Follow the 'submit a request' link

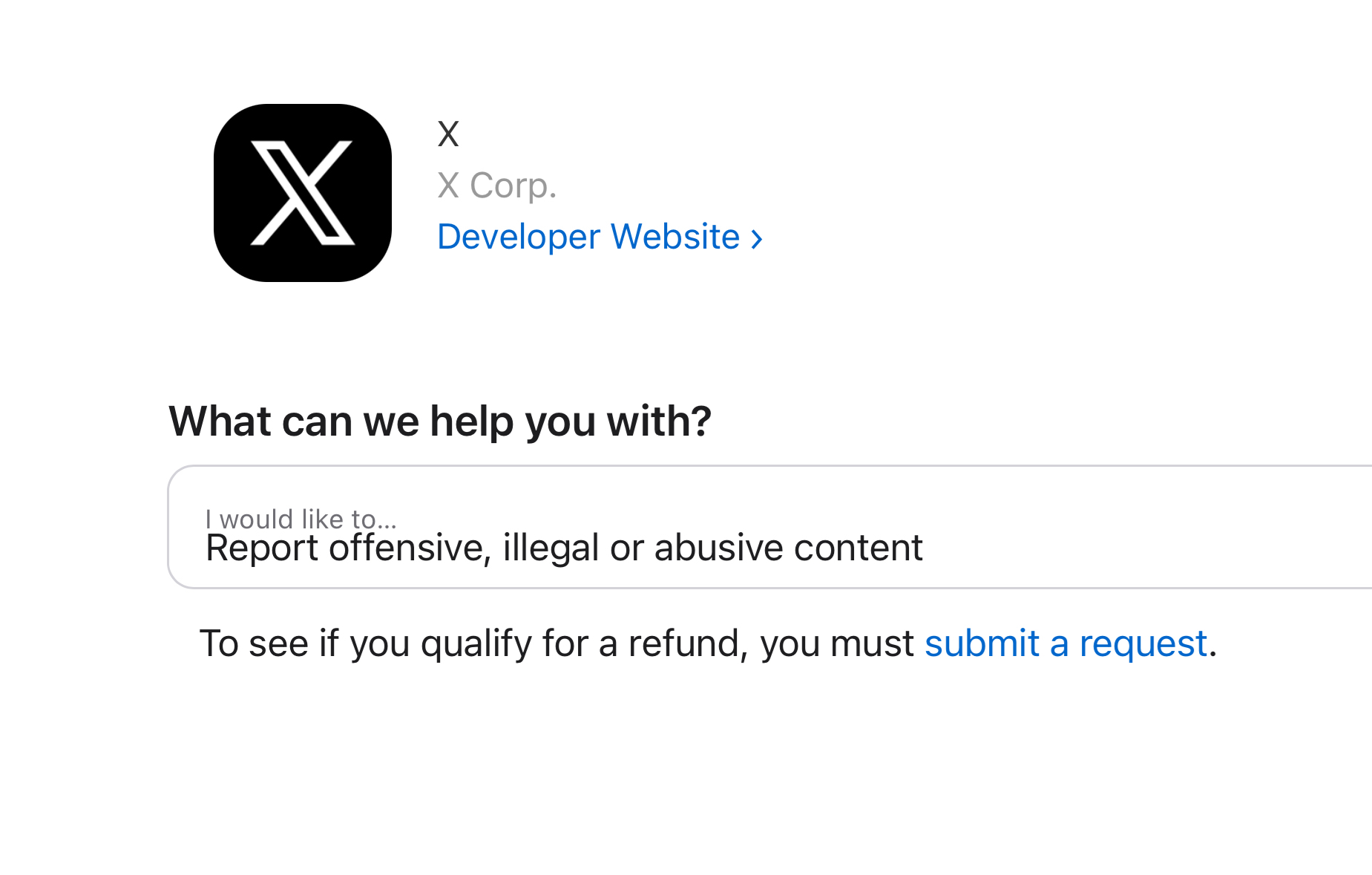[1066, 643]
